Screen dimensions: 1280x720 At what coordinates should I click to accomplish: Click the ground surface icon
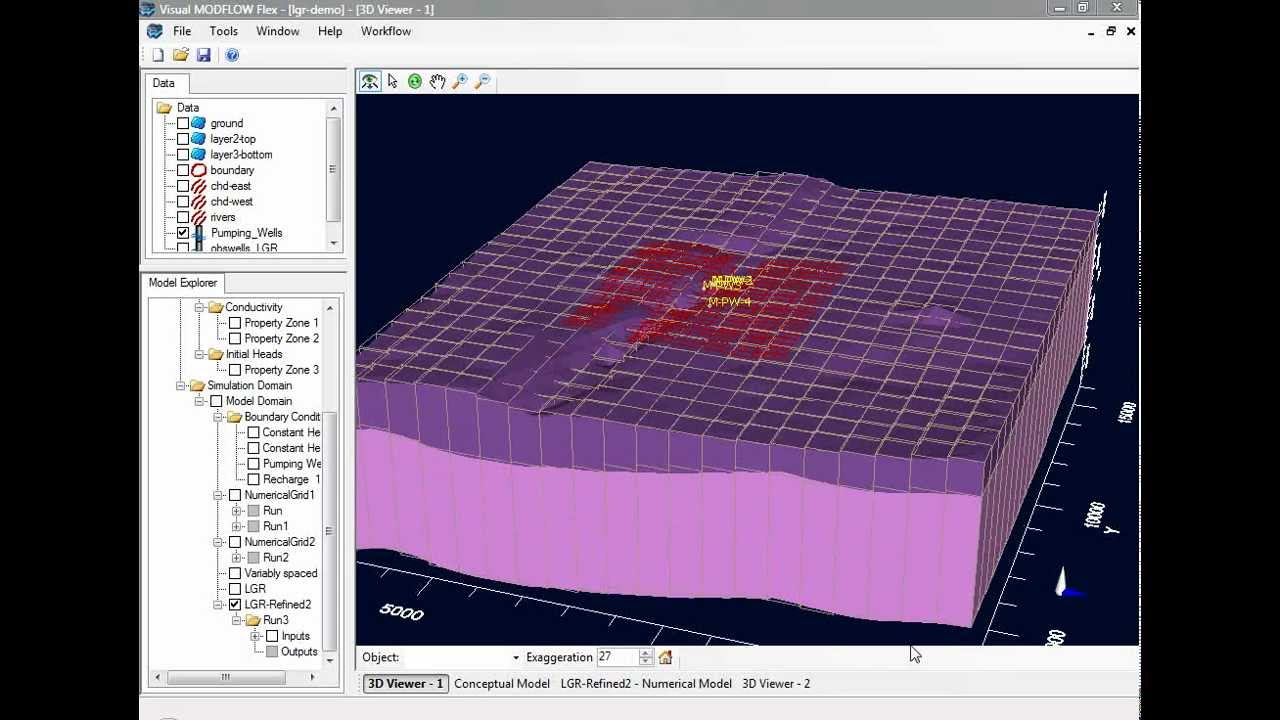coord(198,123)
